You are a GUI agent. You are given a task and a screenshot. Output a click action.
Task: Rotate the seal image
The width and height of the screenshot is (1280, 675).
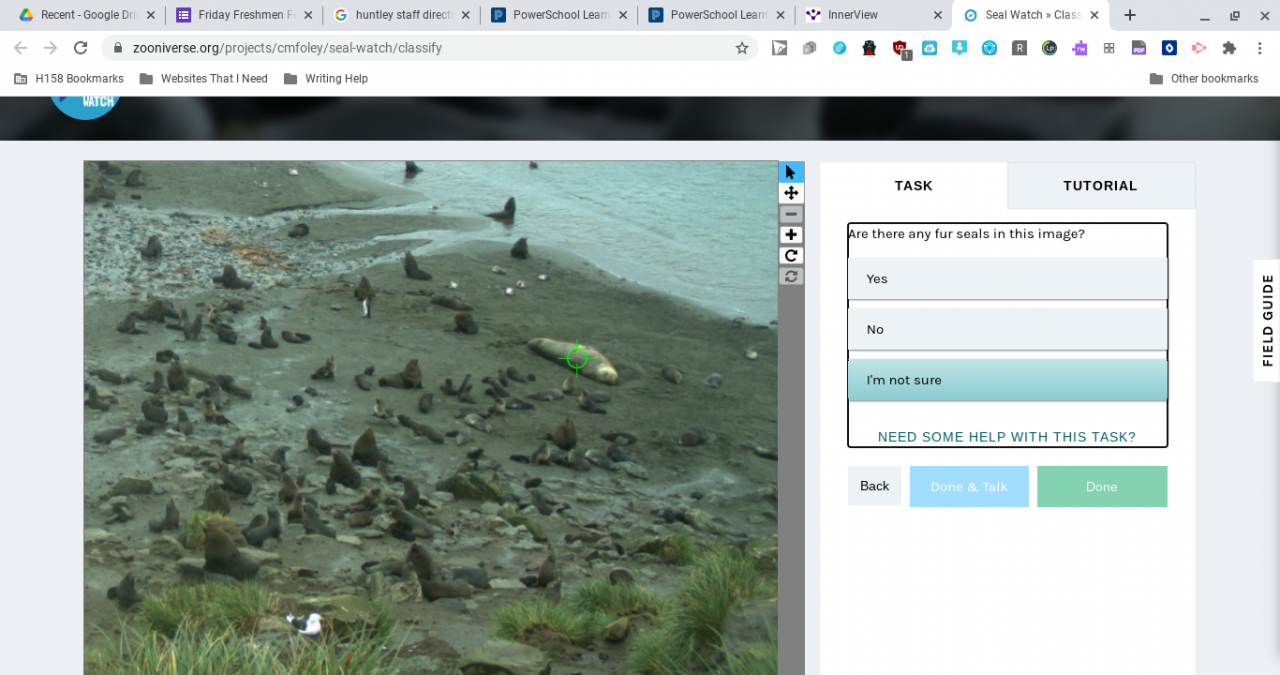click(791, 256)
